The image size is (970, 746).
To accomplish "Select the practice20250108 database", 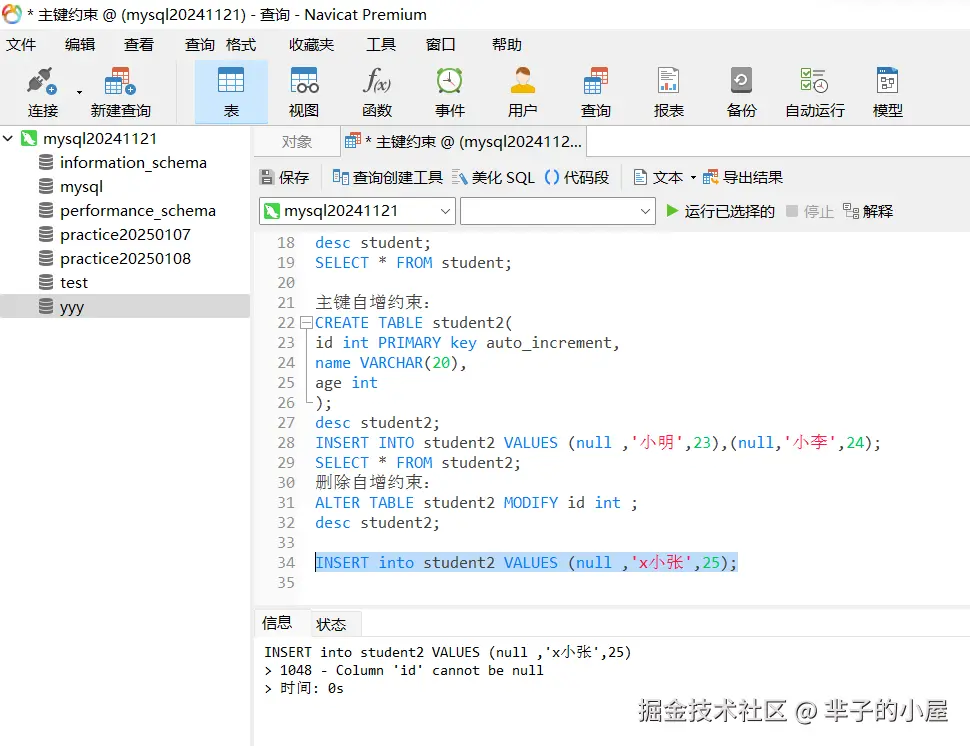I will click(125, 259).
